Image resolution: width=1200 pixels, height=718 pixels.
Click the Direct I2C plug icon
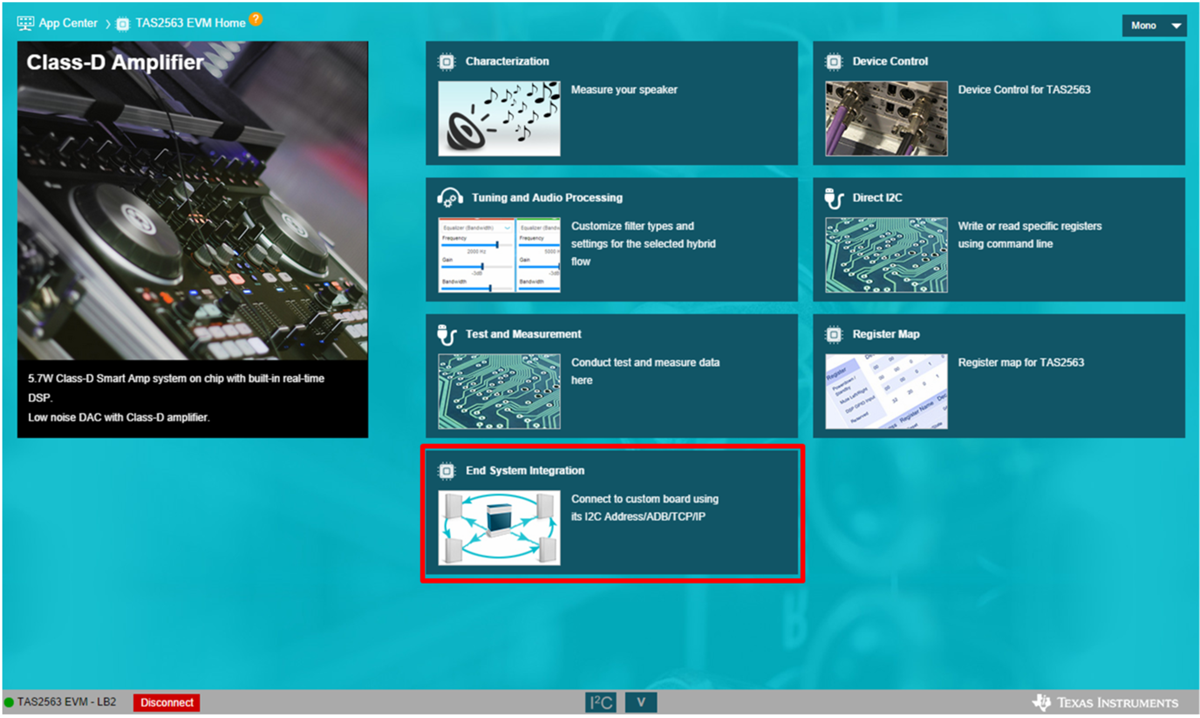(x=834, y=198)
